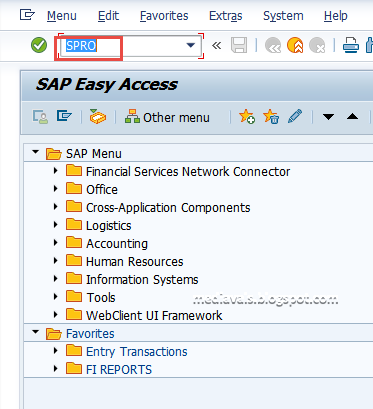The image size is (373, 409).
Task: Click the orange Exit up-arrow icon
Action: 295,45
